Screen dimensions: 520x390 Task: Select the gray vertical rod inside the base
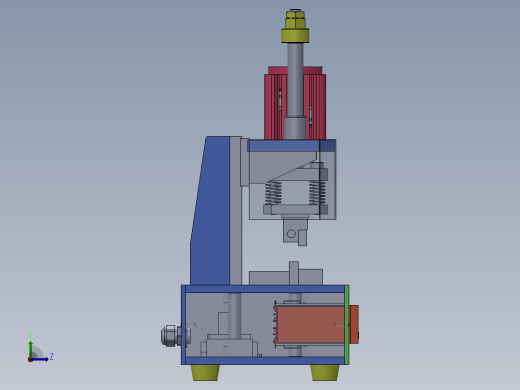coord(234,316)
